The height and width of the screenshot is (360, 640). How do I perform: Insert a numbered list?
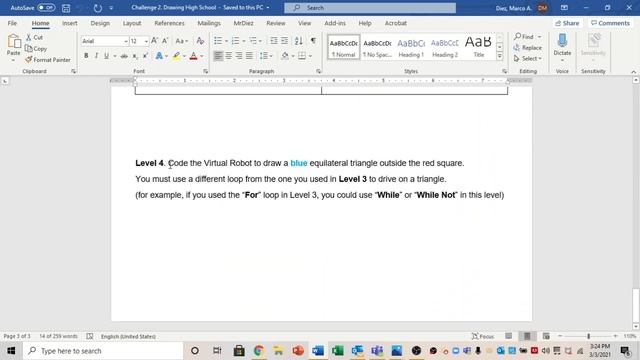pyautogui.click(x=236, y=41)
